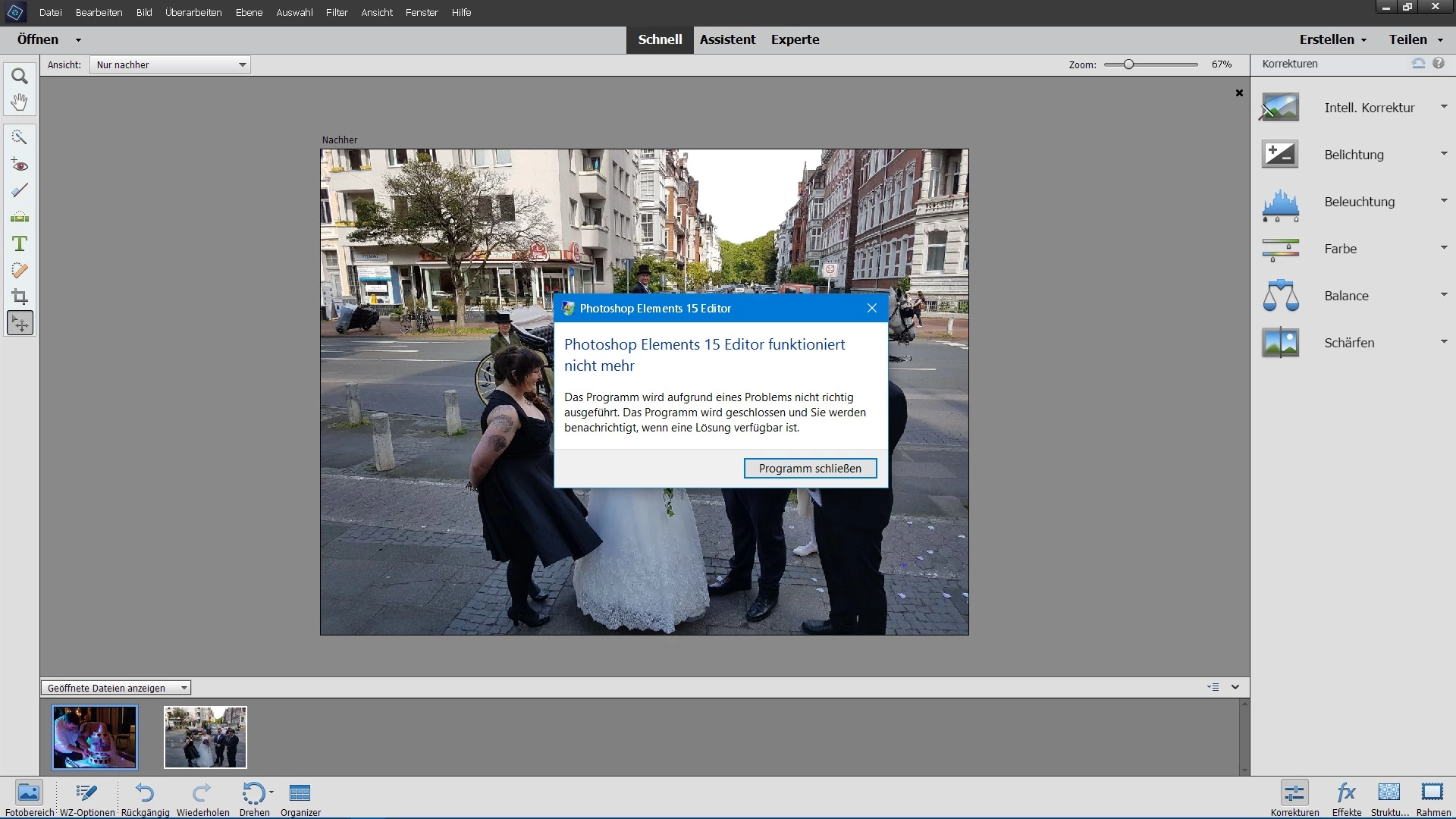1456x819 pixels.
Task: Open the Filter menu
Action: pos(337,12)
